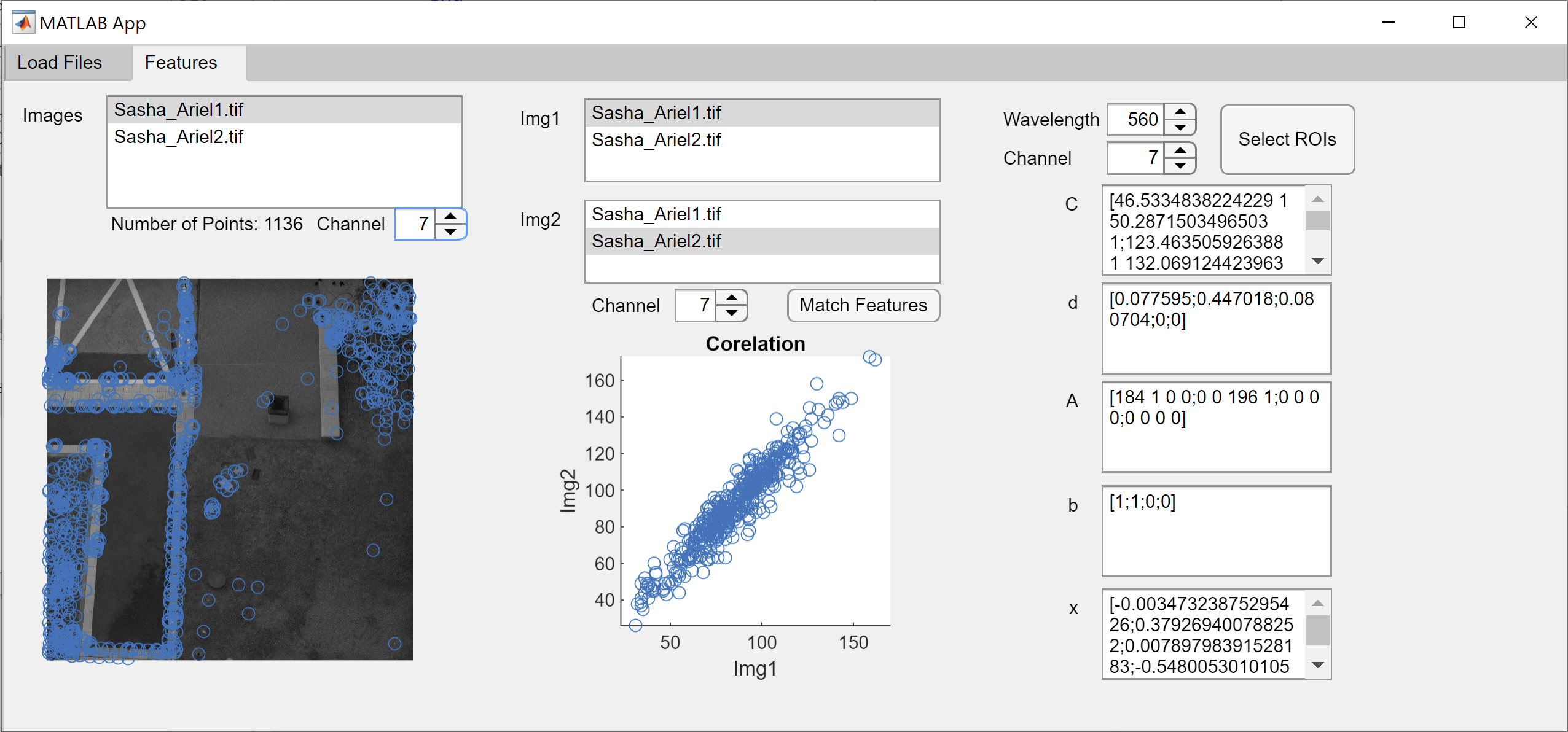Increase Channel spinner beside Number of Points

450,216
